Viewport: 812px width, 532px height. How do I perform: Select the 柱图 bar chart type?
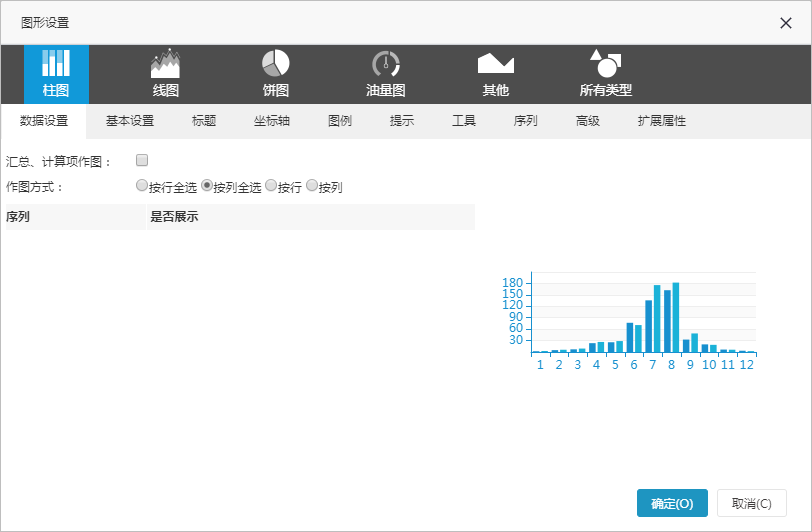click(56, 74)
